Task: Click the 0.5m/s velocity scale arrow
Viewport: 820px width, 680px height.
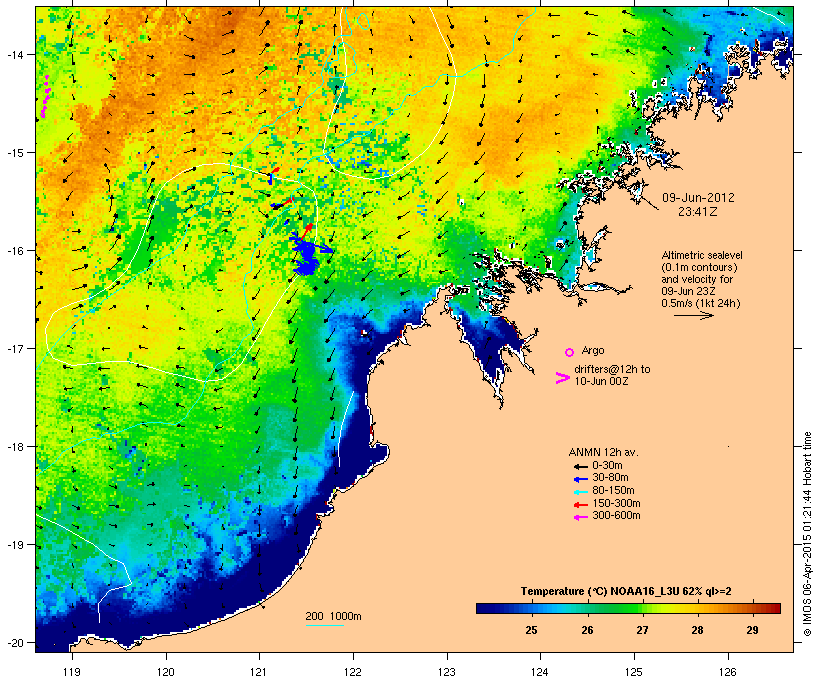Action: point(694,315)
